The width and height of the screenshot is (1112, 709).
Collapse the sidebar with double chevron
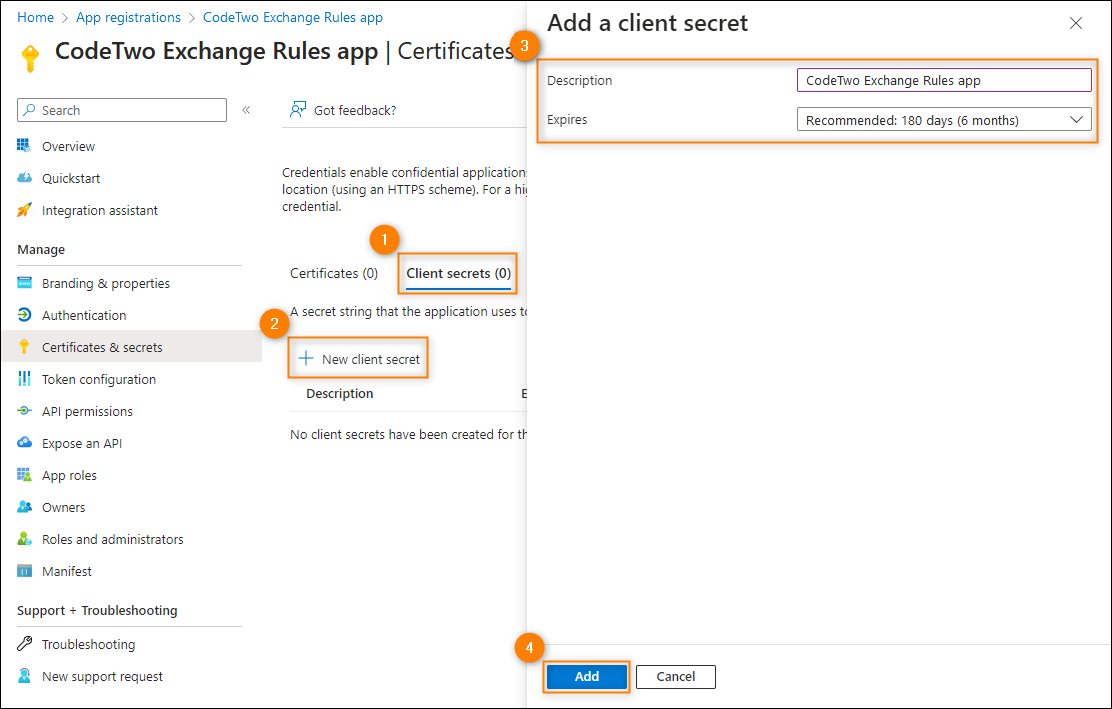(246, 110)
